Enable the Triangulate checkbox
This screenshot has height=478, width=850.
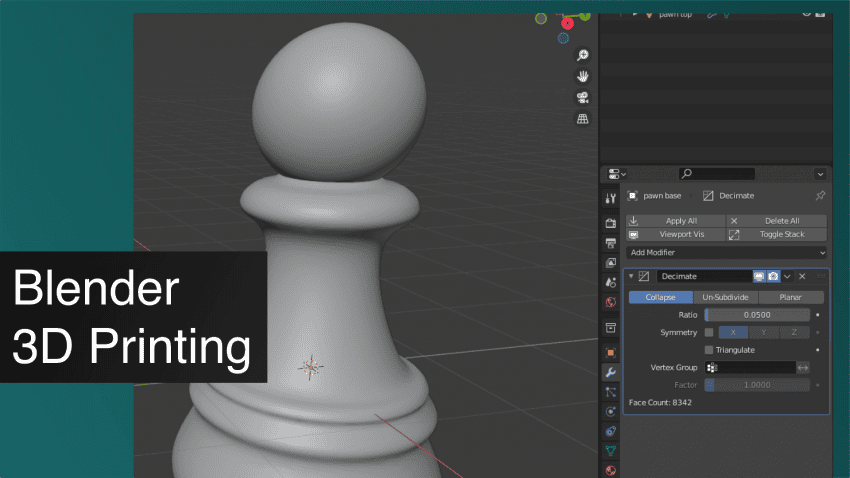click(x=709, y=350)
